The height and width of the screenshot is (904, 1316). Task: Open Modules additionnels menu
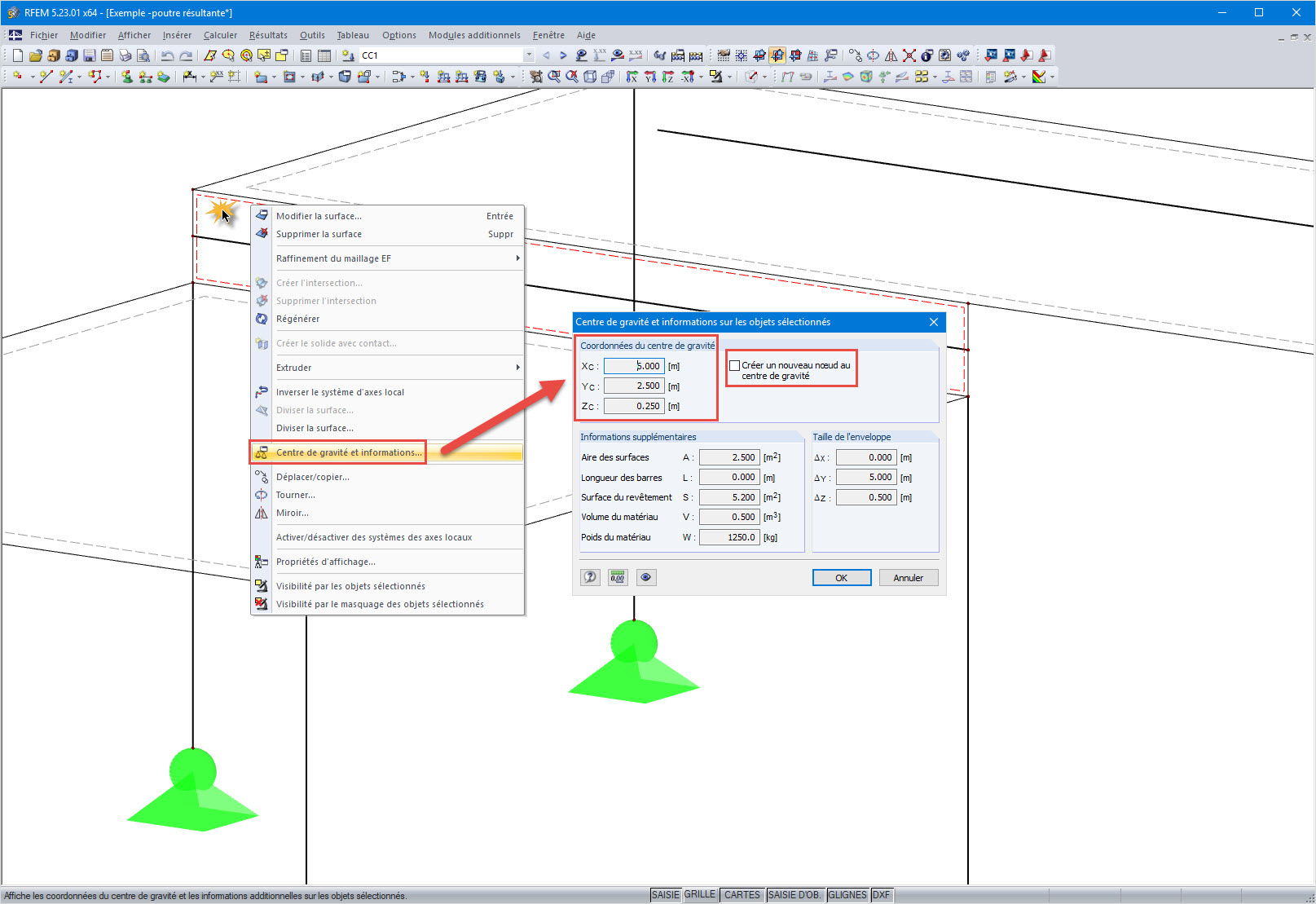474,35
